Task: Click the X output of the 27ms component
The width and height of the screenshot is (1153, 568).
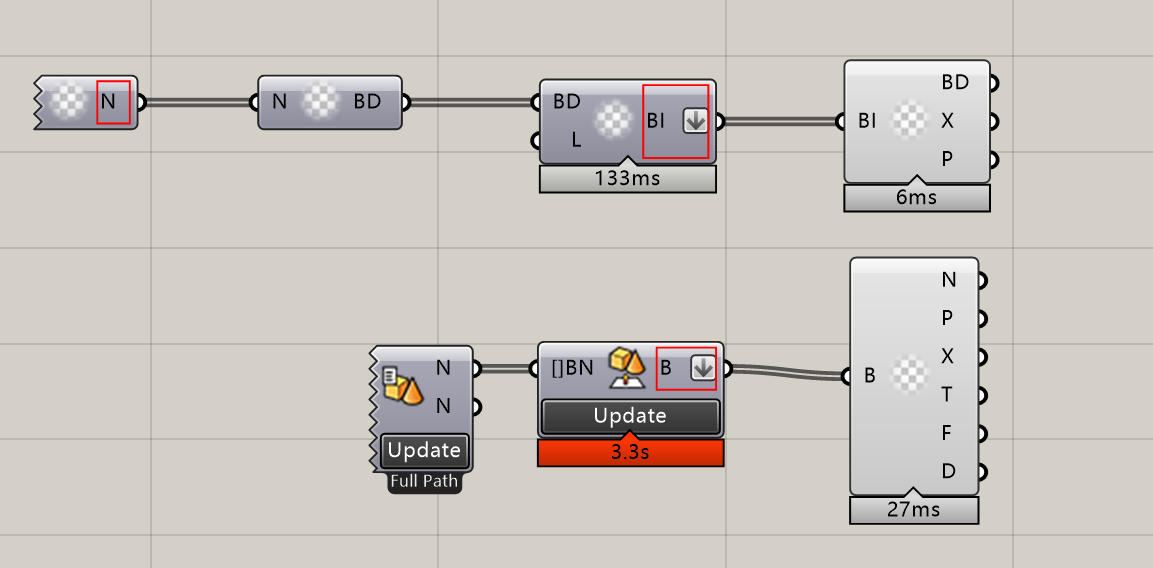Action: tap(948, 356)
